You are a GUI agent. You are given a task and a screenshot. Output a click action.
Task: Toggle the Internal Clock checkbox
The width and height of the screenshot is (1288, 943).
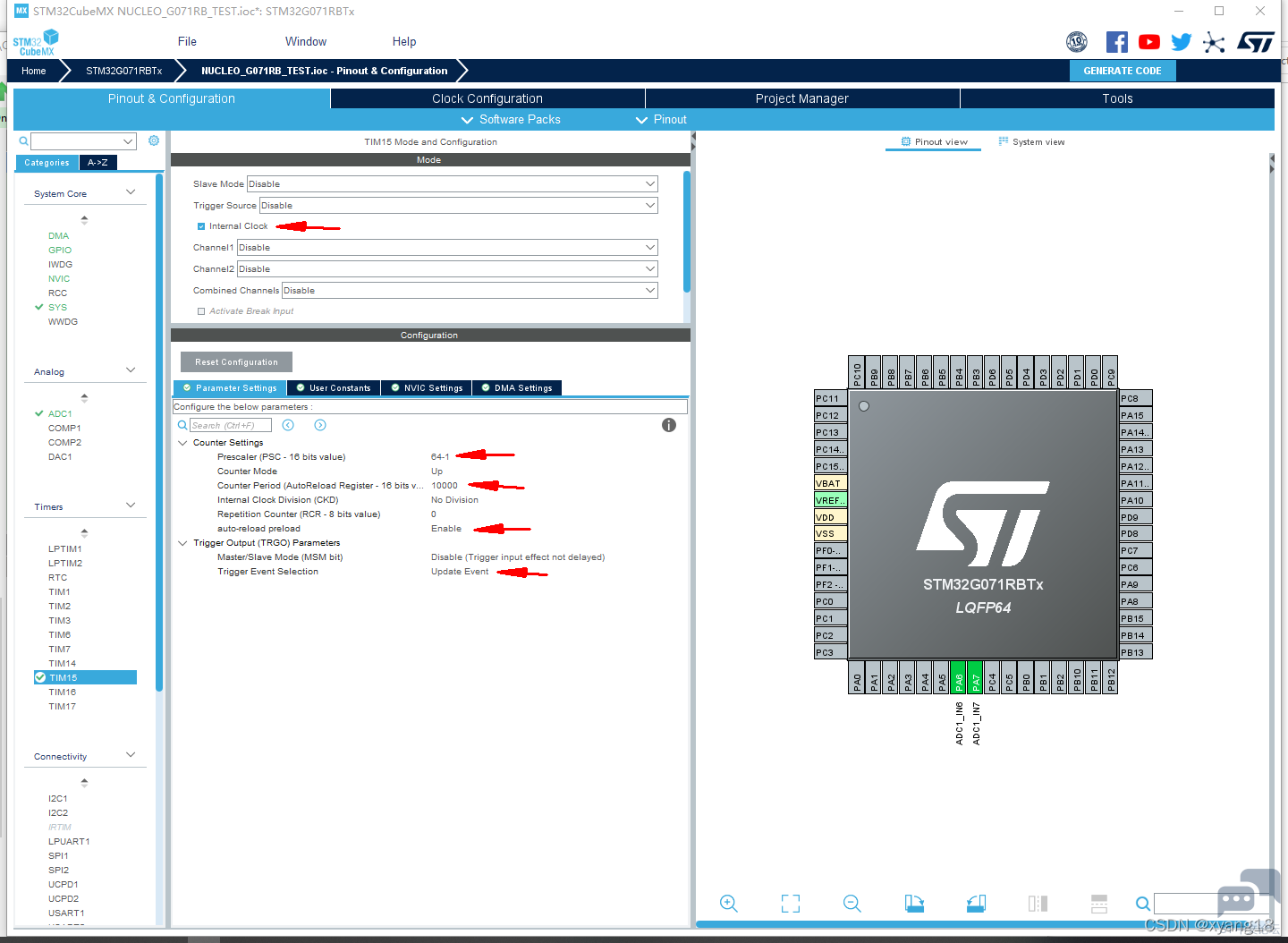pyautogui.click(x=201, y=226)
